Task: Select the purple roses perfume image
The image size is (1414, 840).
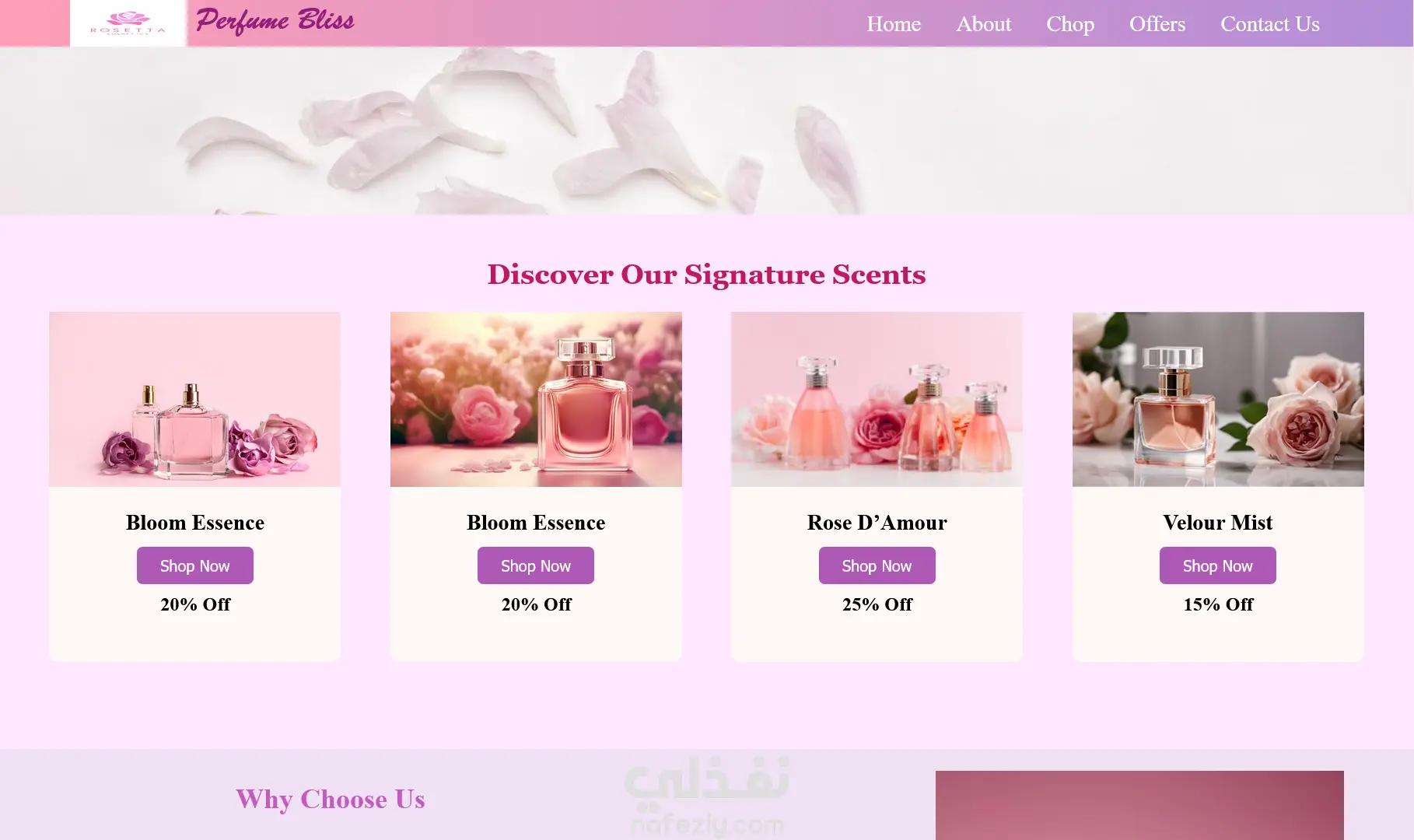Action: click(195, 399)
